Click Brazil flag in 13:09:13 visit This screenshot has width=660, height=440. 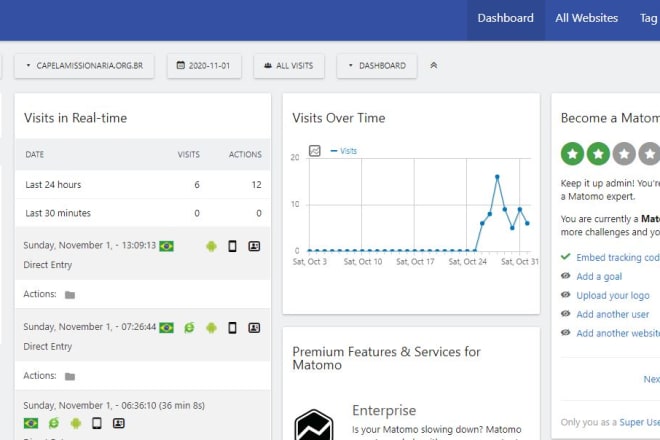pos(166,246)
